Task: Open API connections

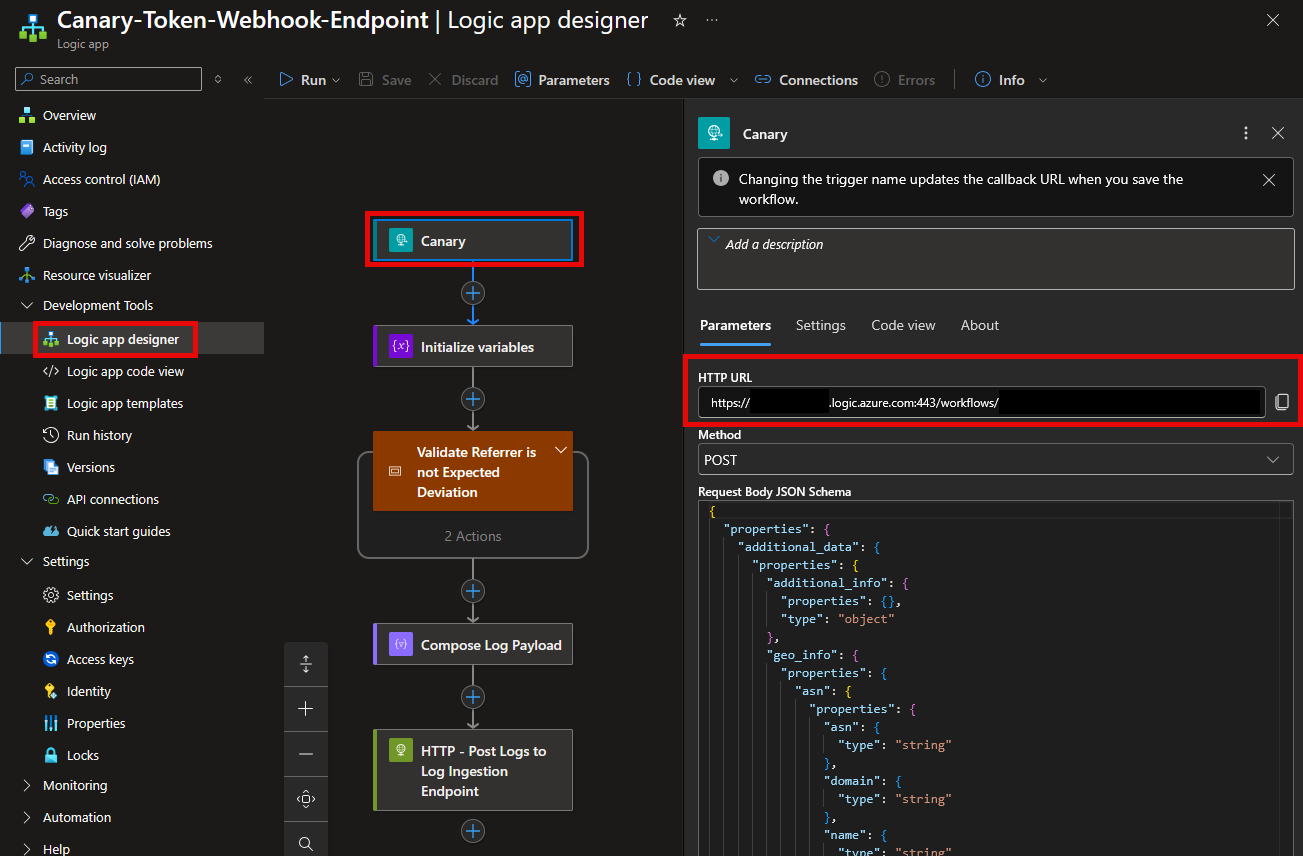Action: click(112, 499)
